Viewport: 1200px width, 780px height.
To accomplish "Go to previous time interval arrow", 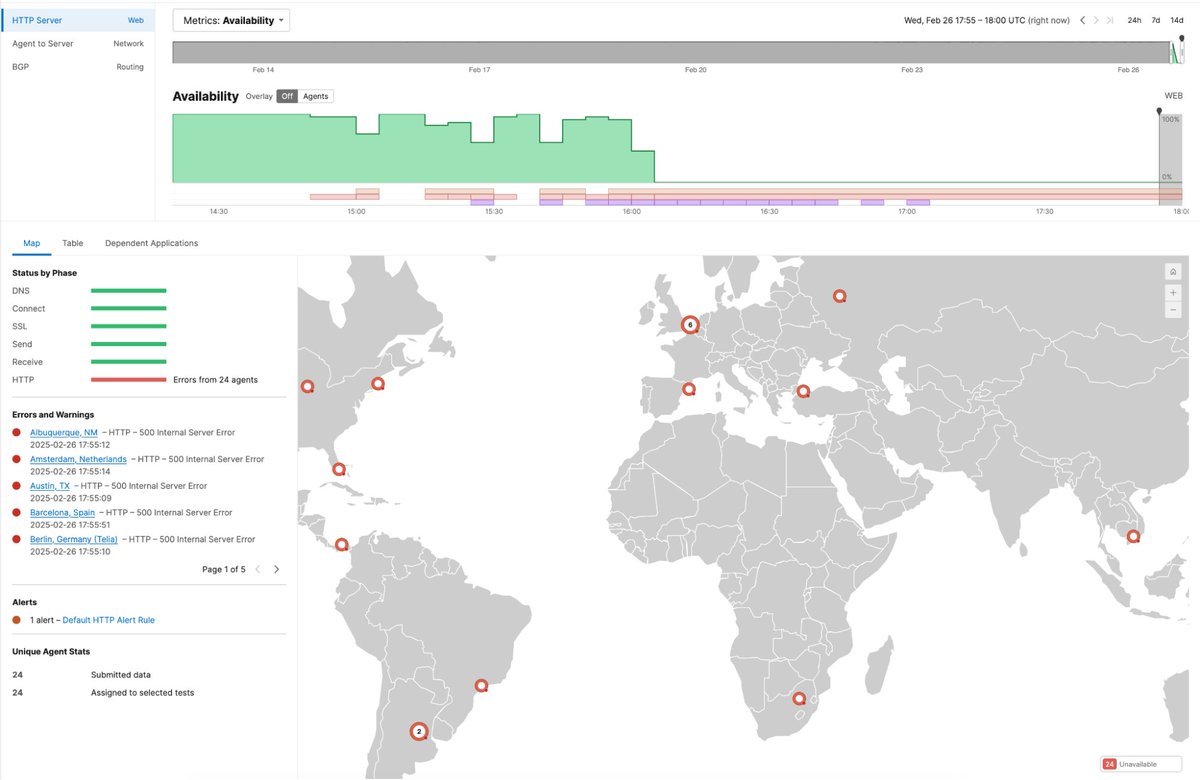I will 1082,20.
